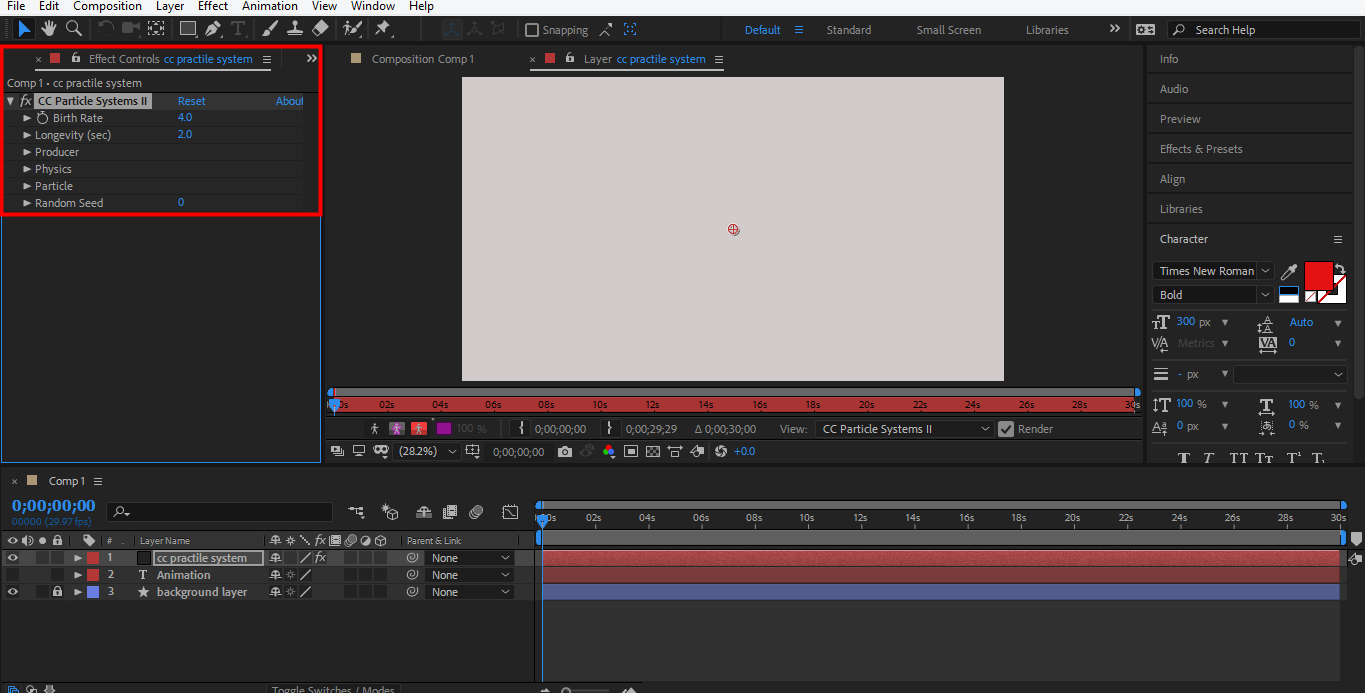Click the red fill color swatch
The image size is (1365, 693).
pyautogui.click(x=1318, y=274)
